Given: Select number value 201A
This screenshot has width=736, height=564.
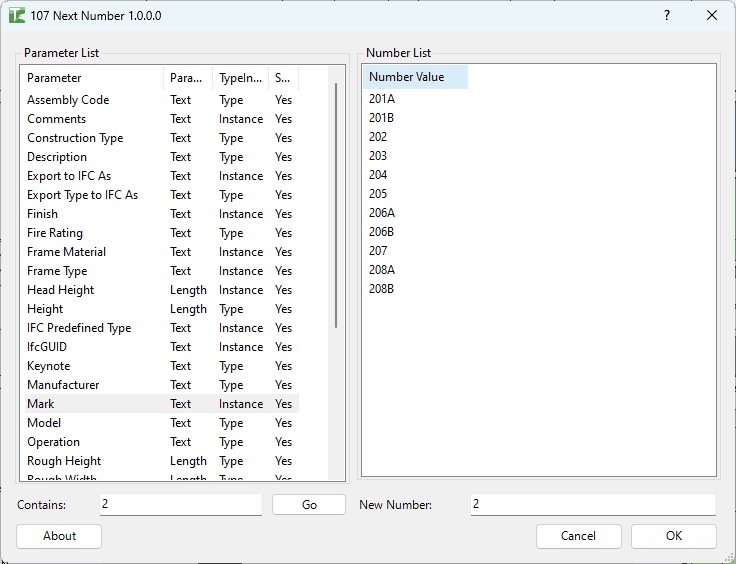Looking at the screenshot, I should (382, 99).
